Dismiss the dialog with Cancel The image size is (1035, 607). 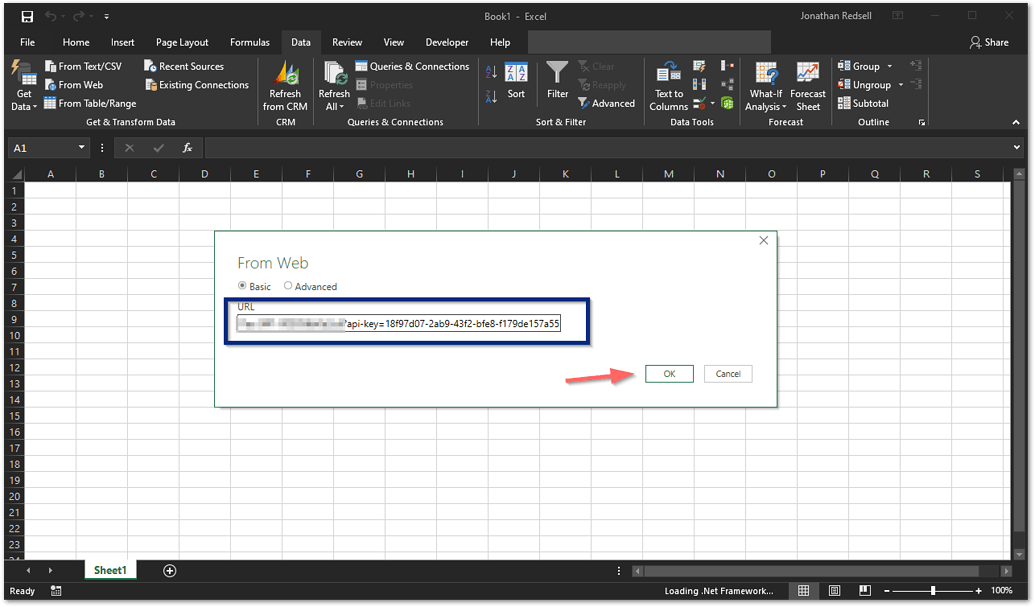[x=728, y=373]
